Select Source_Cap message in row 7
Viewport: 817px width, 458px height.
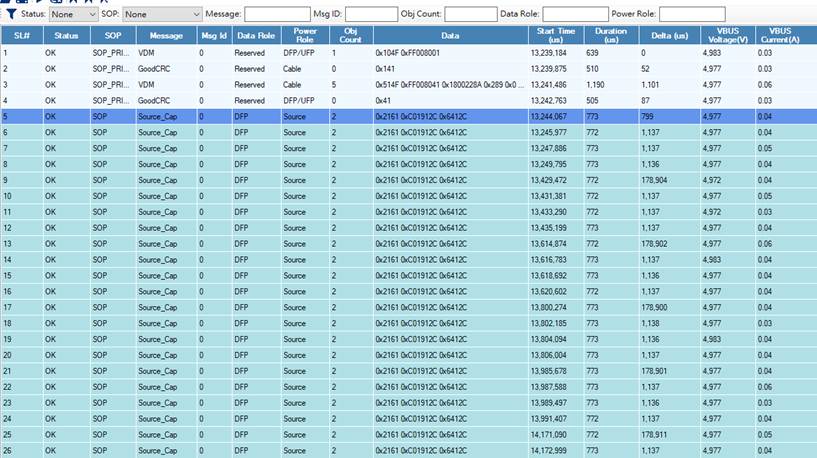click(x=157, y=148)
